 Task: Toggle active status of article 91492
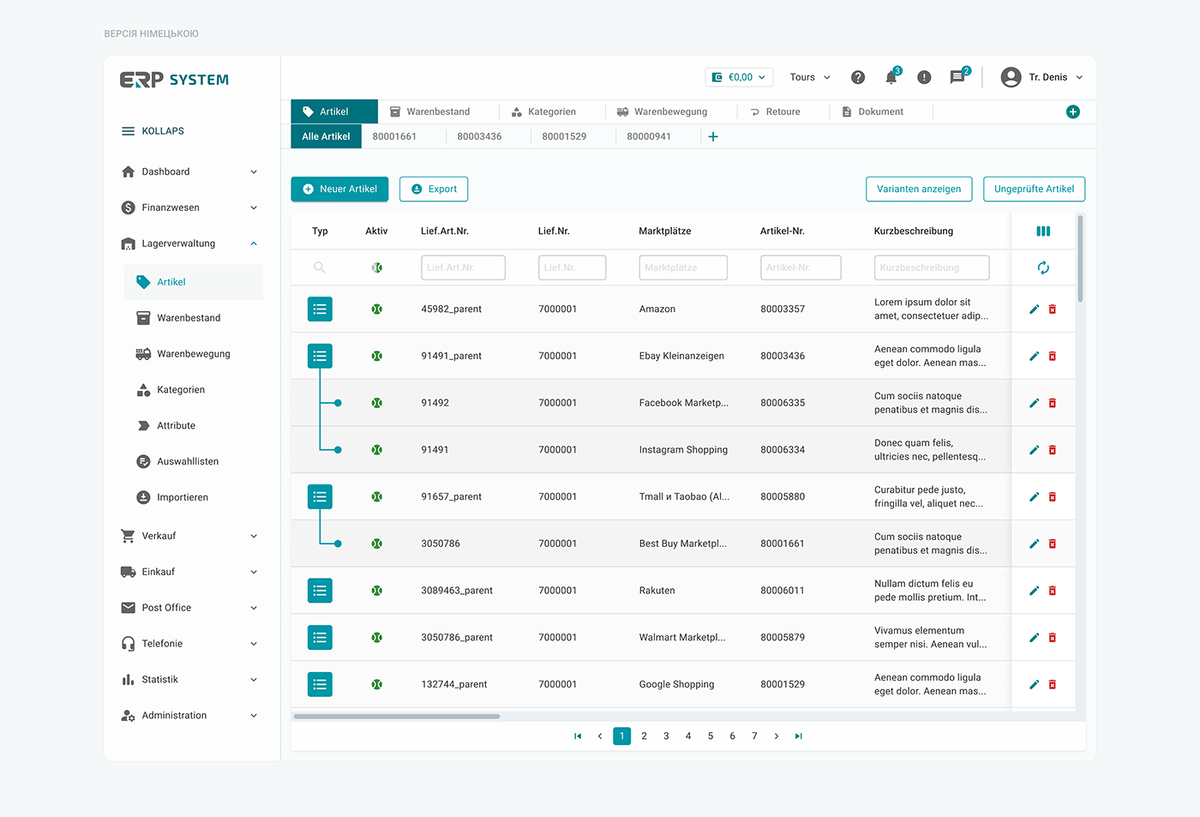click(377, 403)
